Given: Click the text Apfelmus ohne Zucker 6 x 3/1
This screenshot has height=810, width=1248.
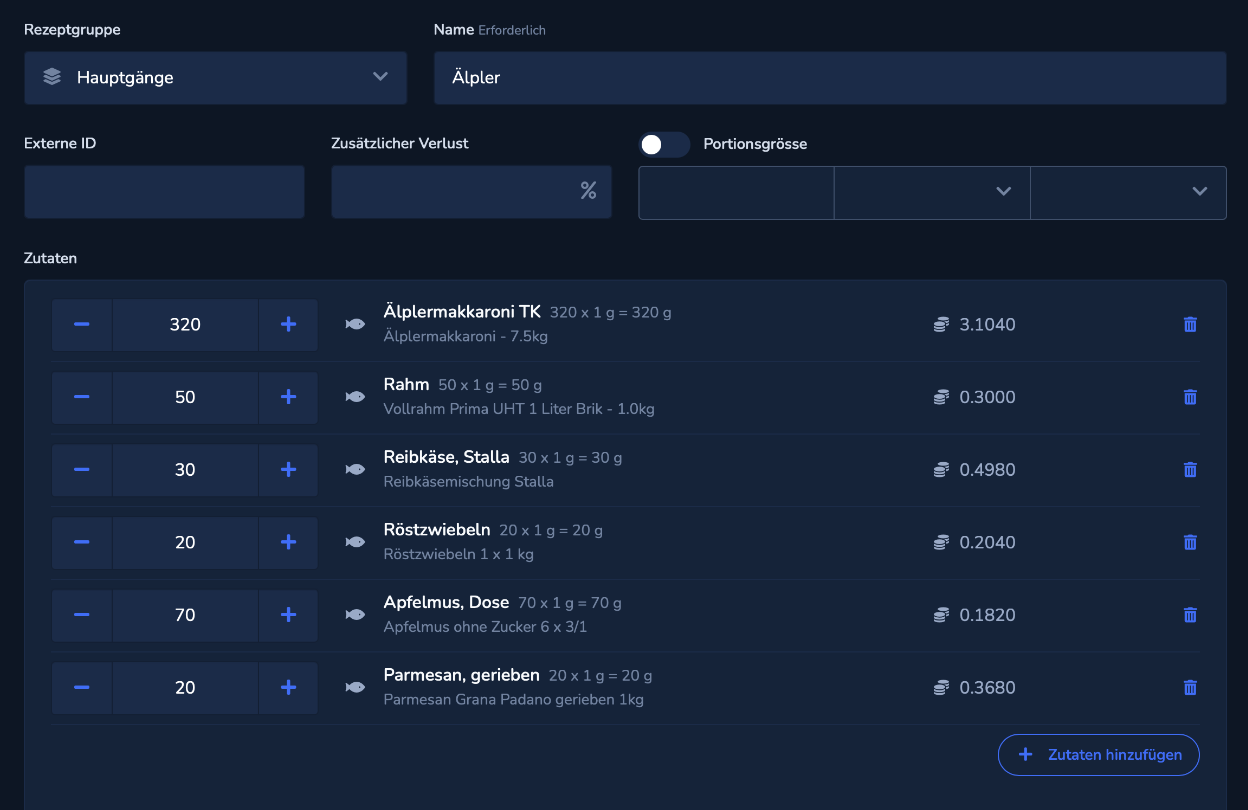Looking at the screenshot, I should 486,627.
